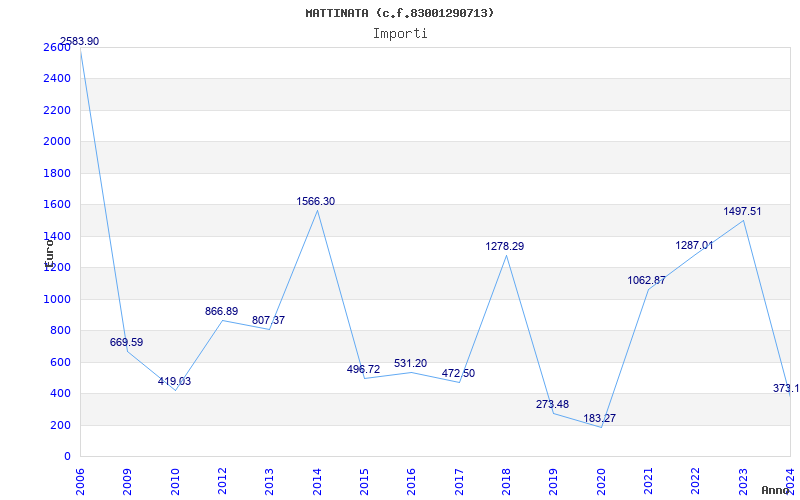800x500 pixels.
Task: Select the 1062.87 data label
Action: click(646, 280)
